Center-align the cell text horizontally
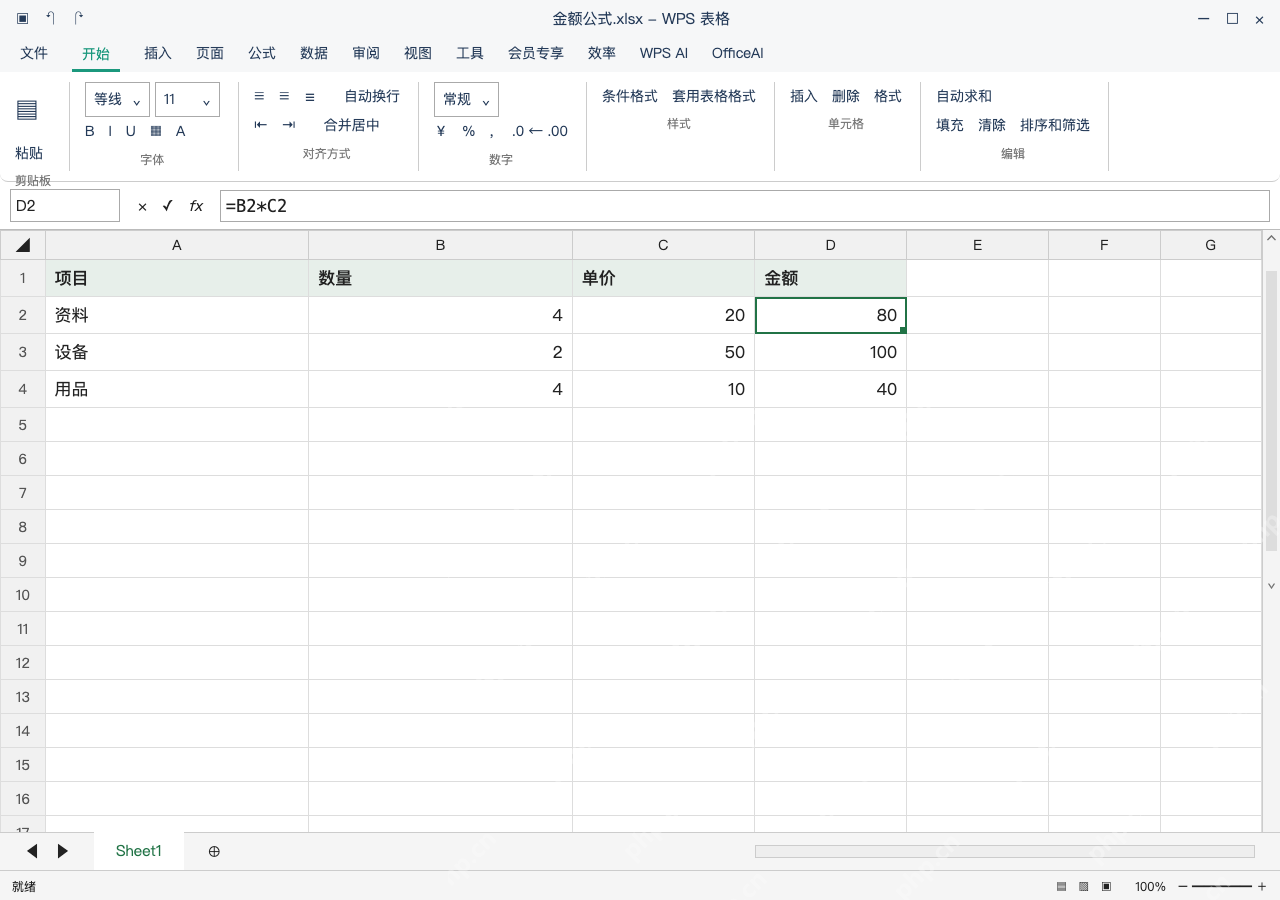Image resolution: width=1280 pixels, height=900 pixels. tap(284, 96)
